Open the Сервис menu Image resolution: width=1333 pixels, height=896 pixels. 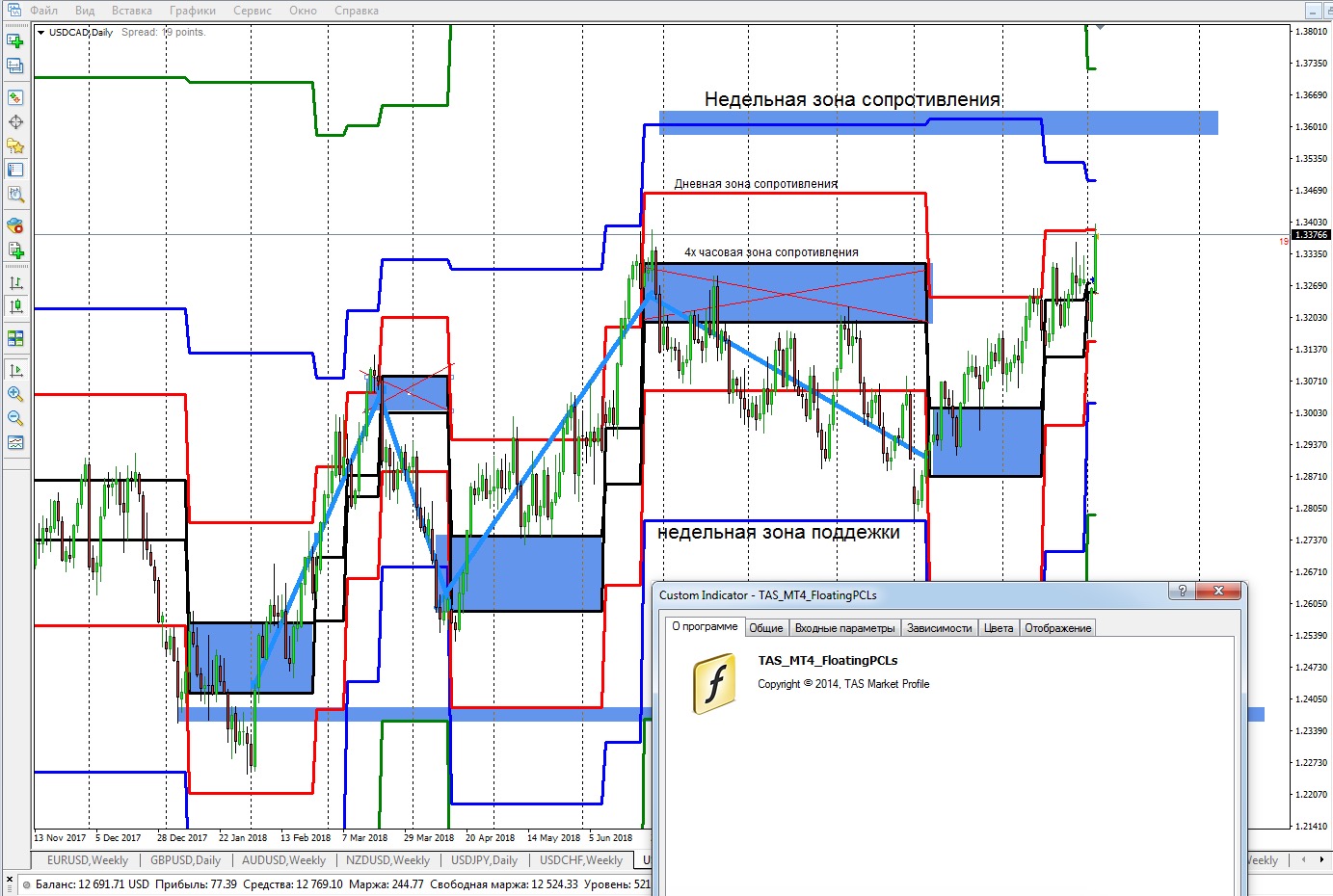click(x=253, y=11)
